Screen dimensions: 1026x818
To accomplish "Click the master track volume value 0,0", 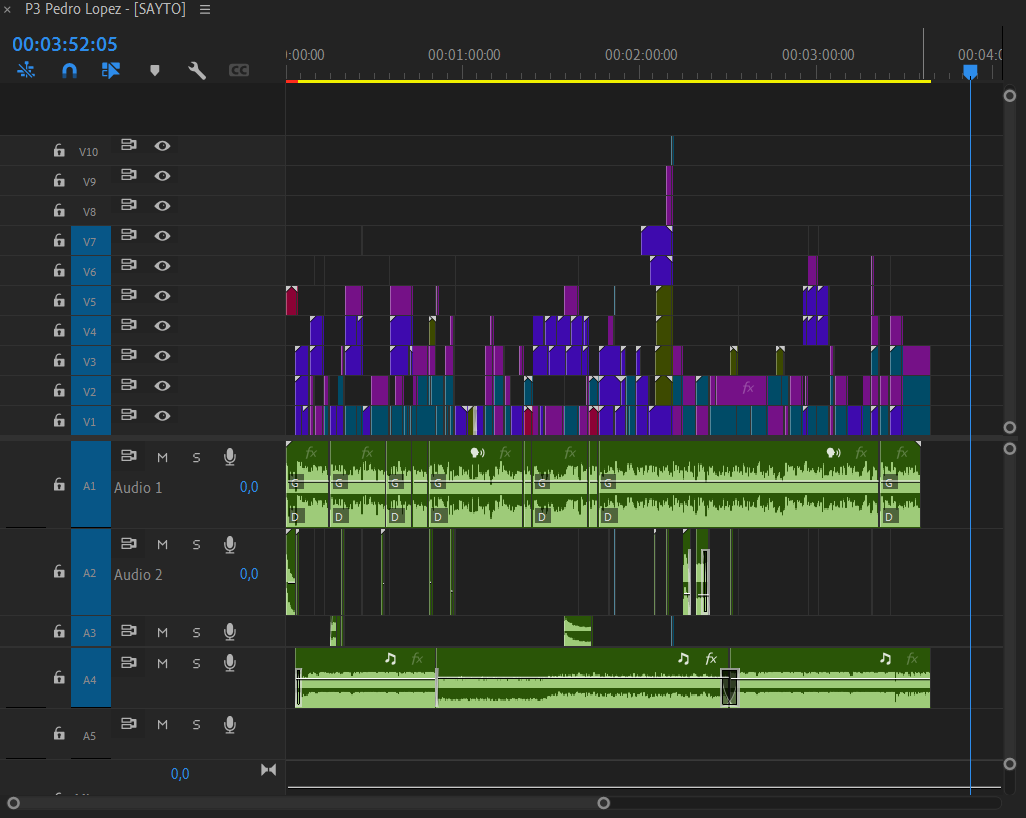I will 180,774.
